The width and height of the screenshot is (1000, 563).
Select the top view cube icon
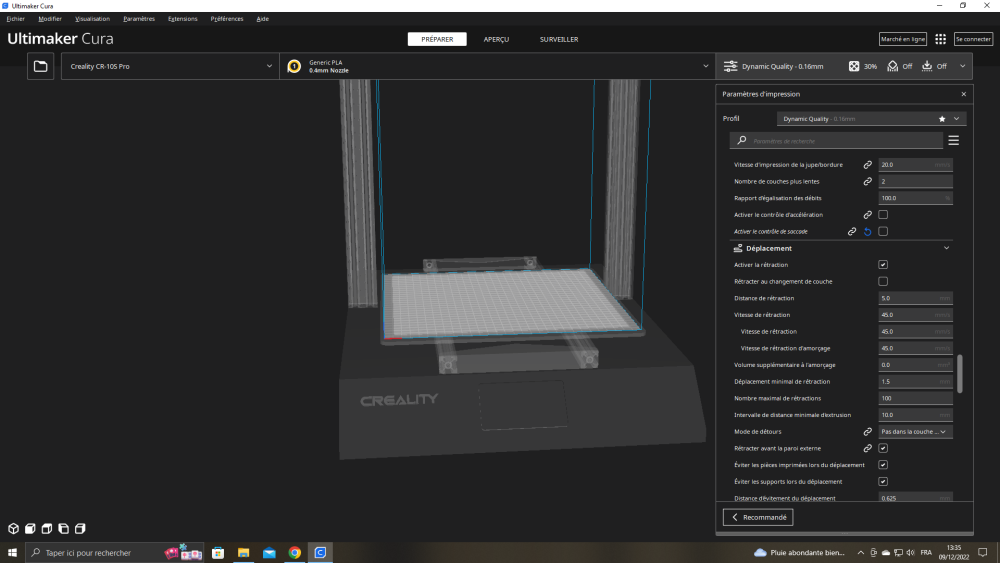click(47, 529)
